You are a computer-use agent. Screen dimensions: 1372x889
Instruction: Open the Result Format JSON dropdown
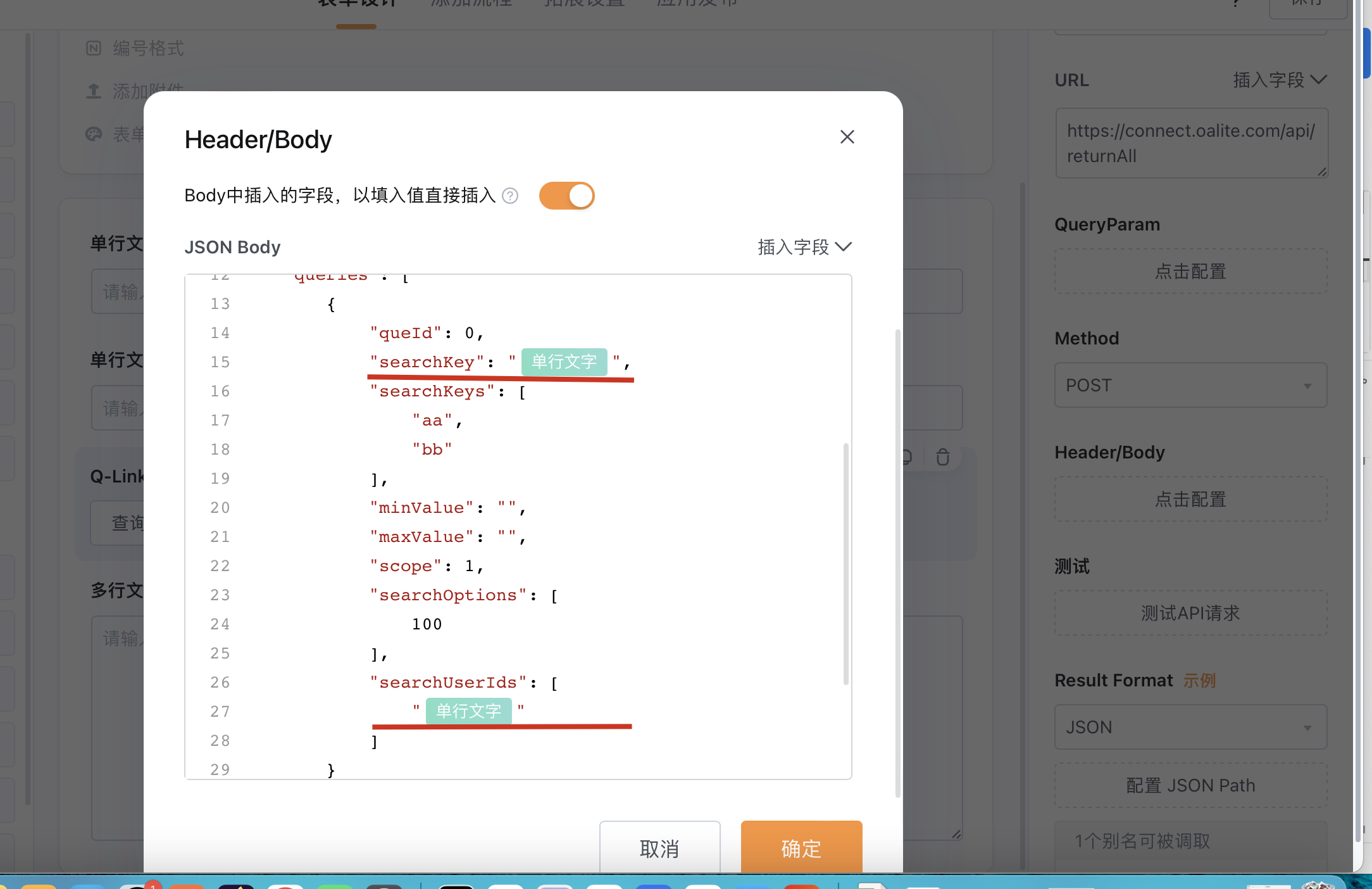1191,727
